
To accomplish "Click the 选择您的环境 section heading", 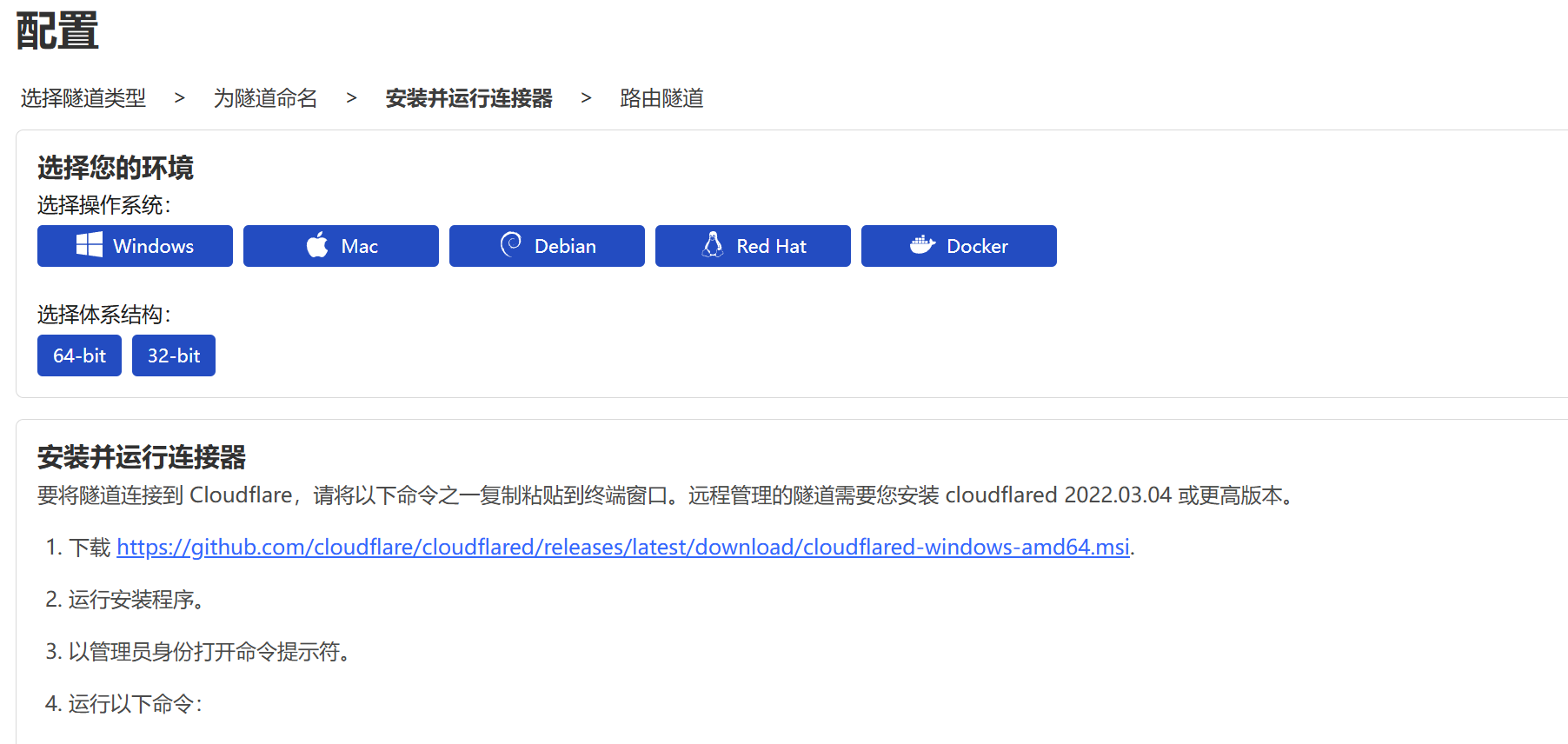I will tap(115, 168).
